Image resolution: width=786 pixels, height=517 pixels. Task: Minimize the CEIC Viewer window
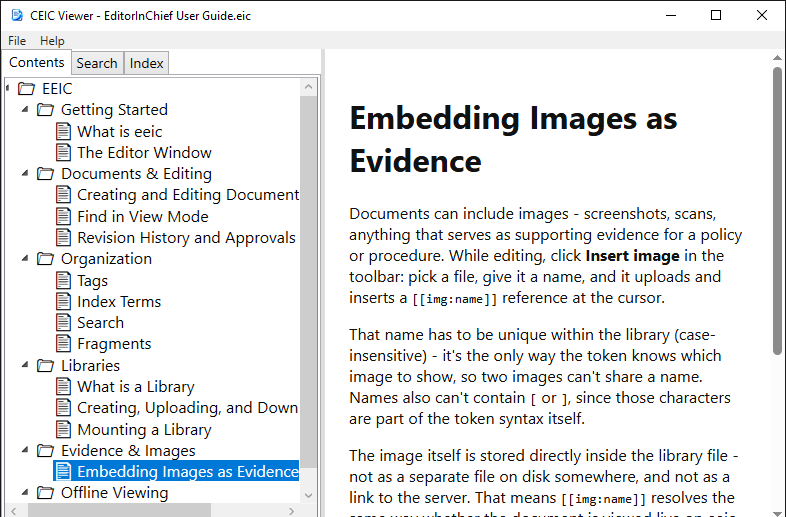[x=671, y=16]
